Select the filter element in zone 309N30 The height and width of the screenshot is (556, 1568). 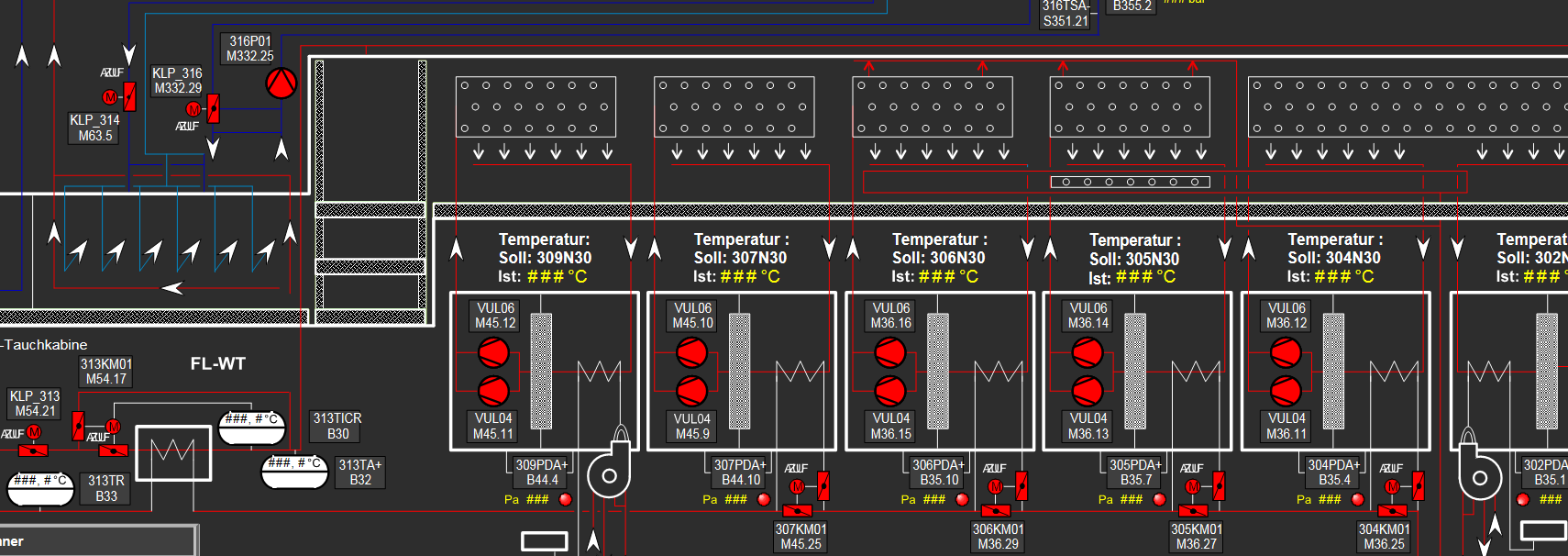click(541, 372)
